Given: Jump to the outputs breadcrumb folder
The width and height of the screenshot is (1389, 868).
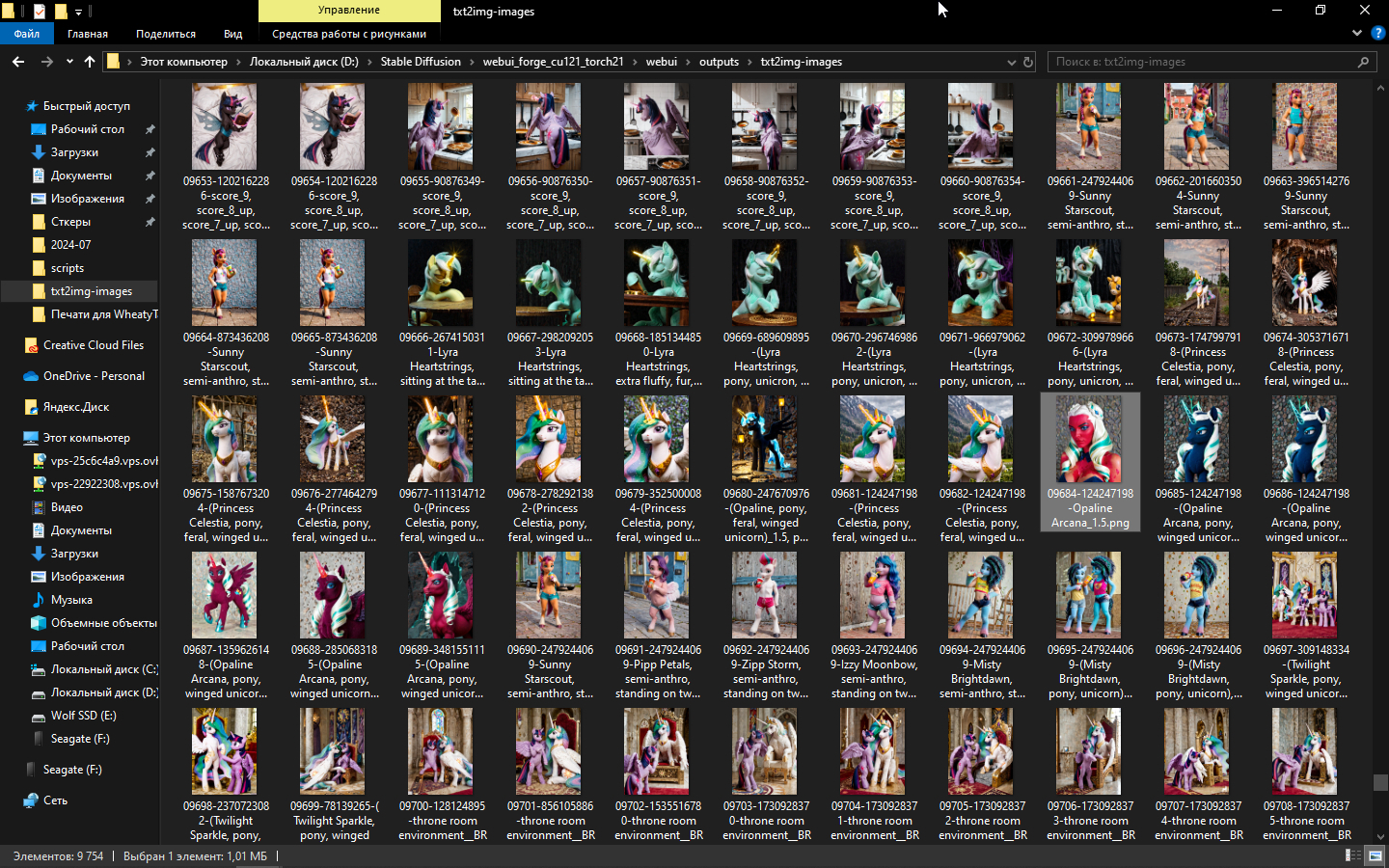Looking at the screenshot, I should [719, 62].
